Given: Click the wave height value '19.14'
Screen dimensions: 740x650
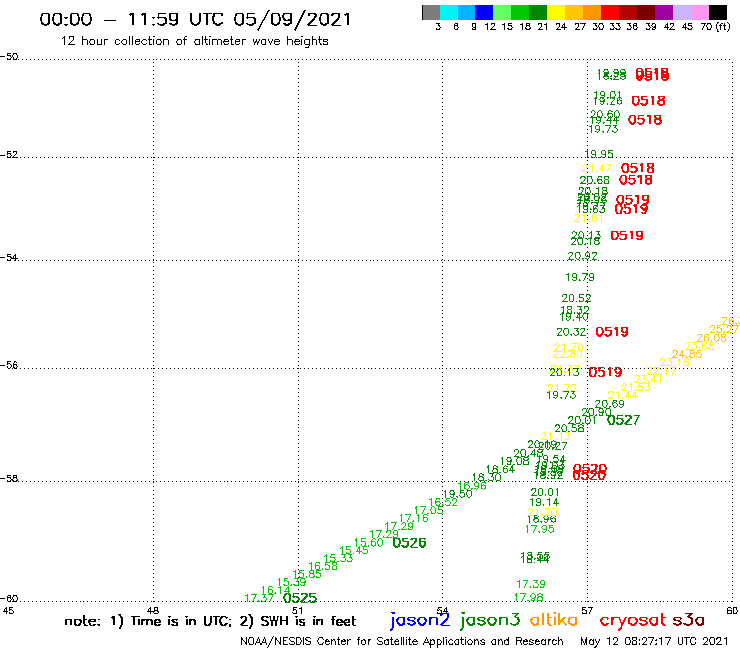Looking at the screenshot, I should [544, 502].
